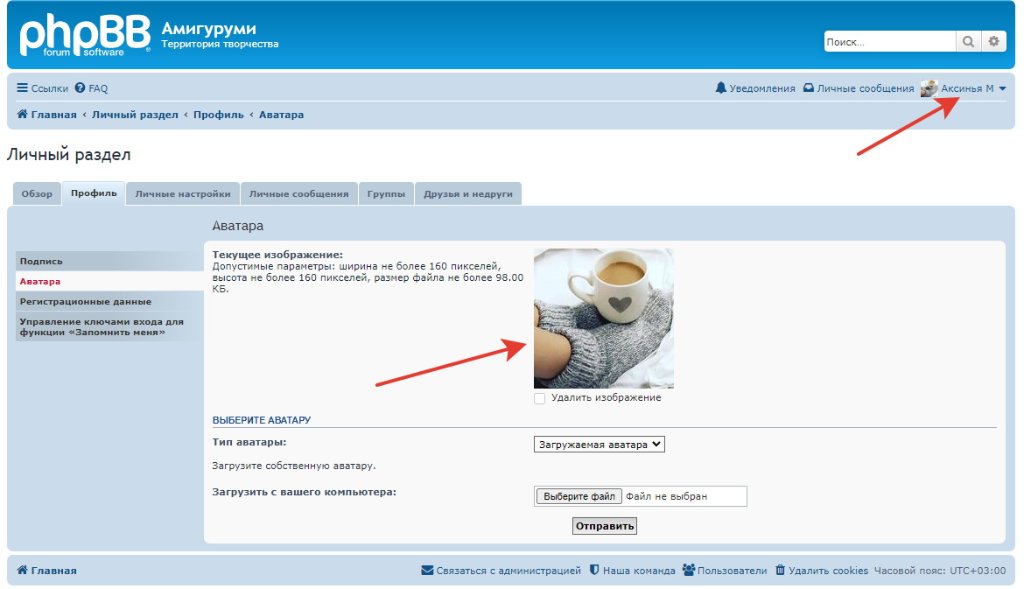Open private messages inbox

[x=859, y=89]
